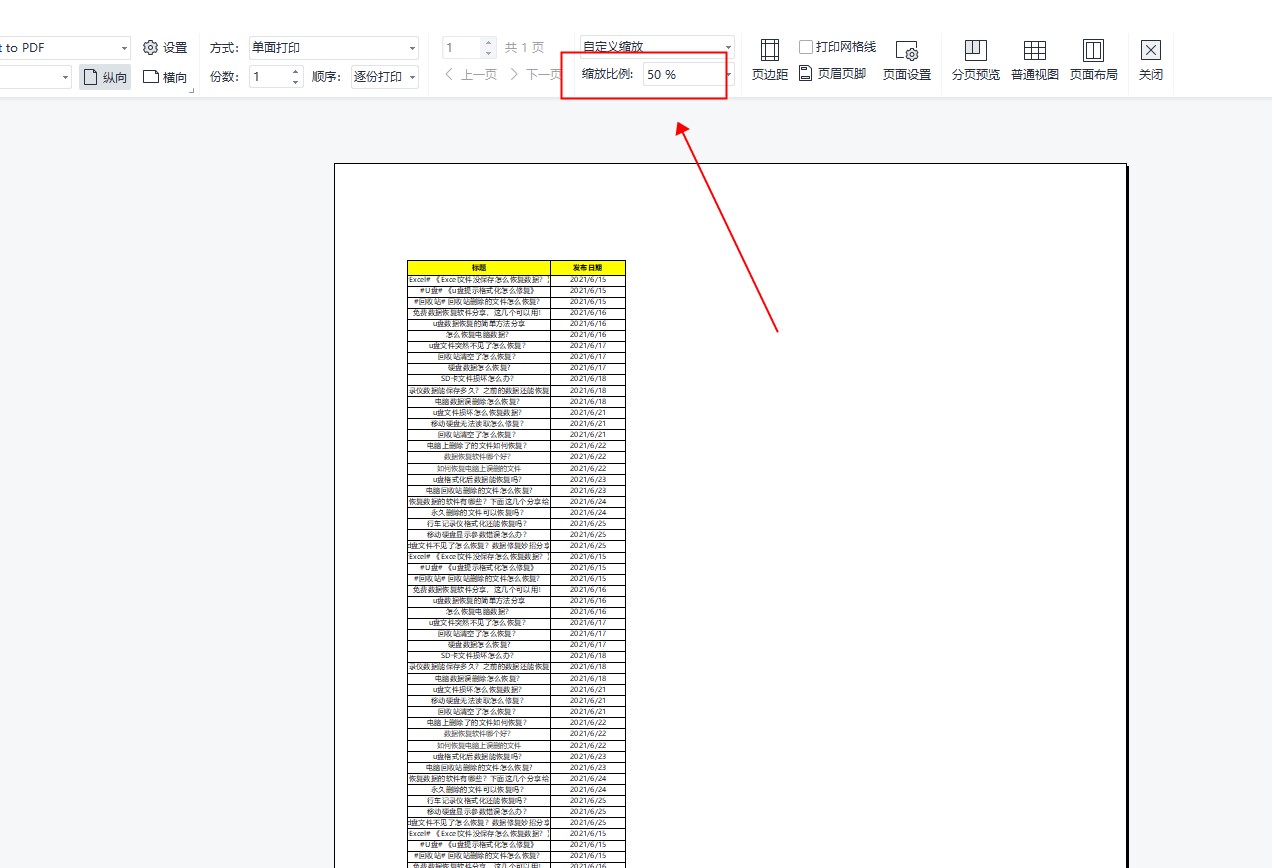
Task: Switch to 普通视图 normal view
Action: point(1034,60)
